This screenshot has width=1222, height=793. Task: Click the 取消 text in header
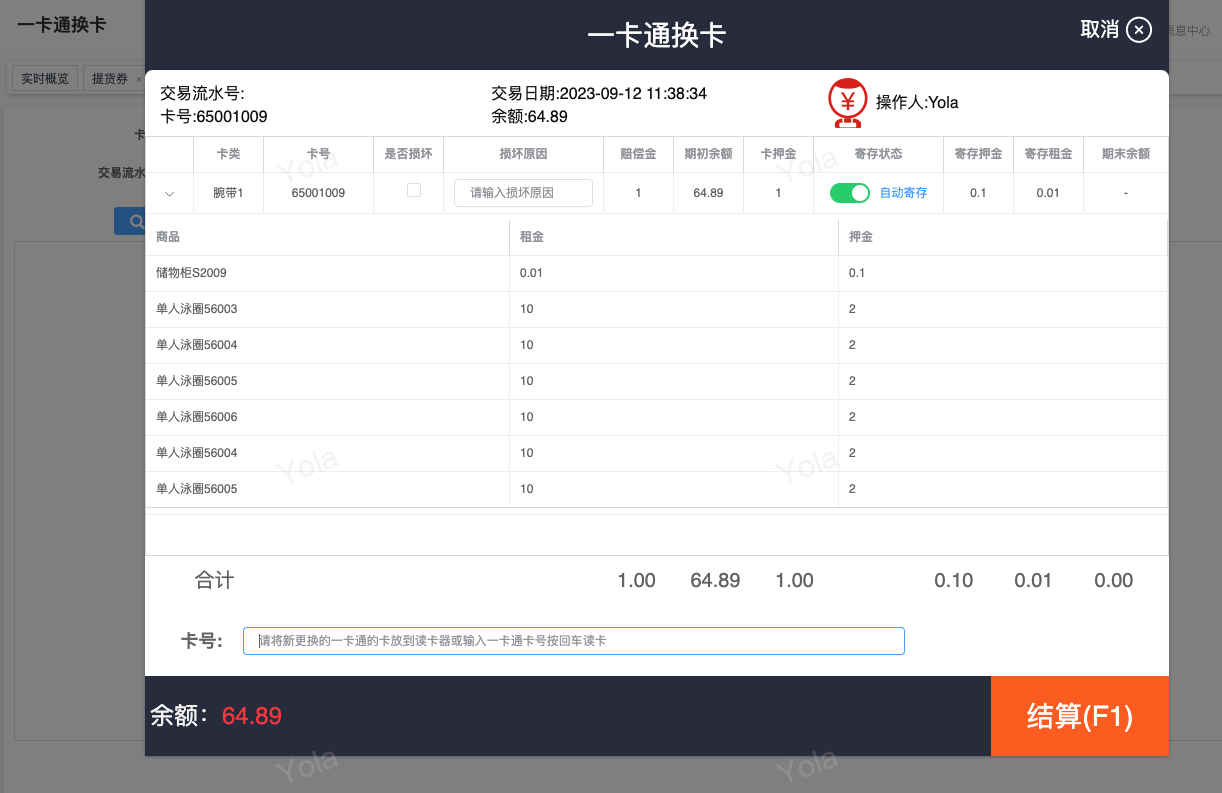coord(1099,30)
